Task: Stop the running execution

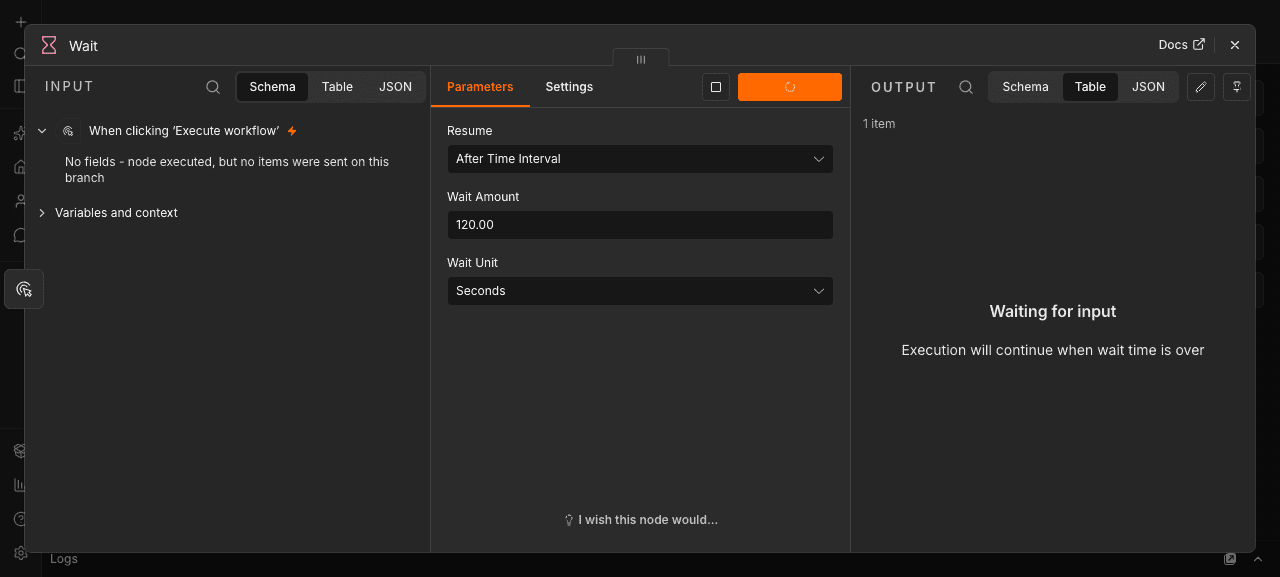Action: point(716,87)
